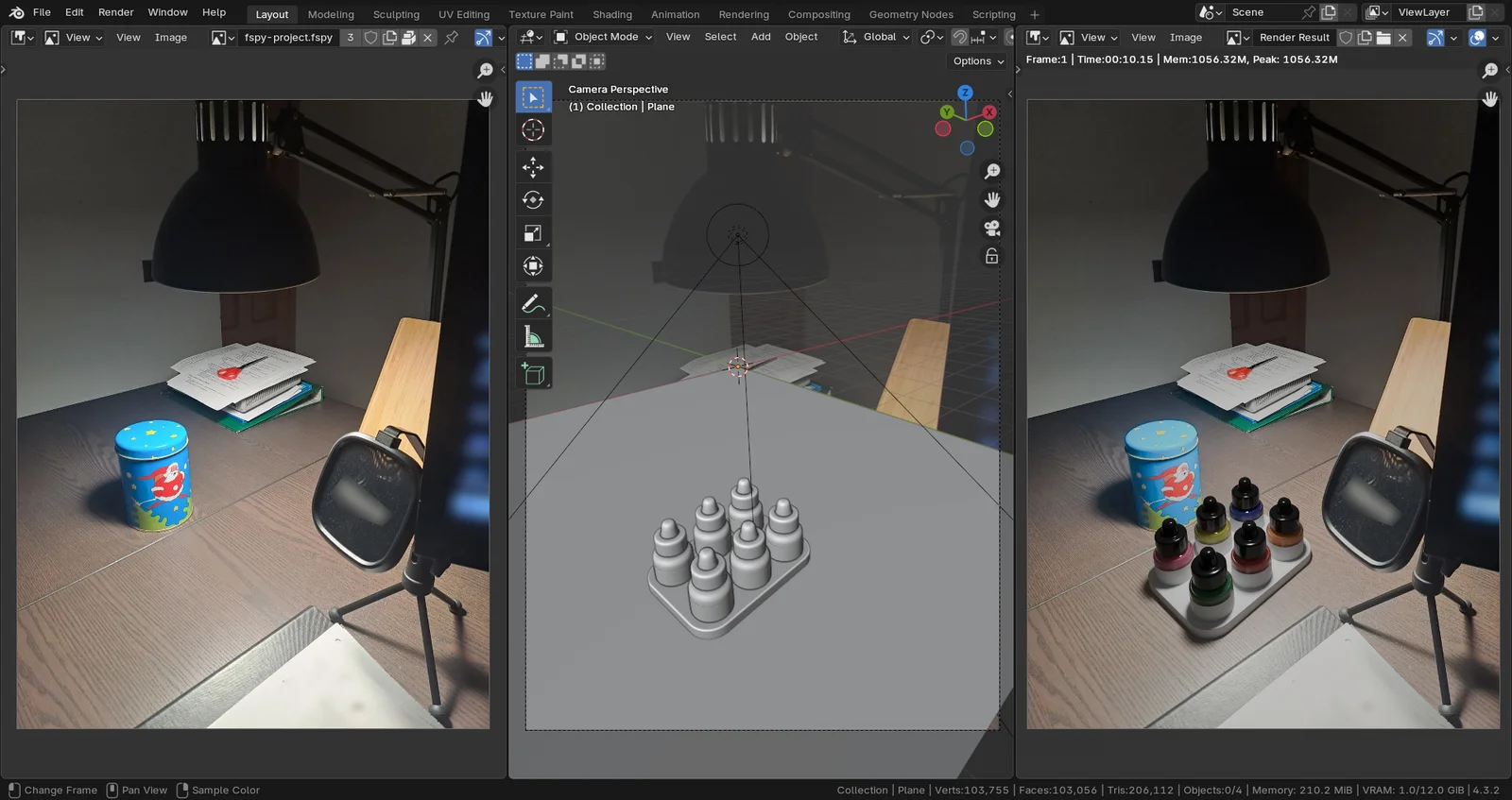
Task: Activate the Rotate tool
Action: coord(533,200)
